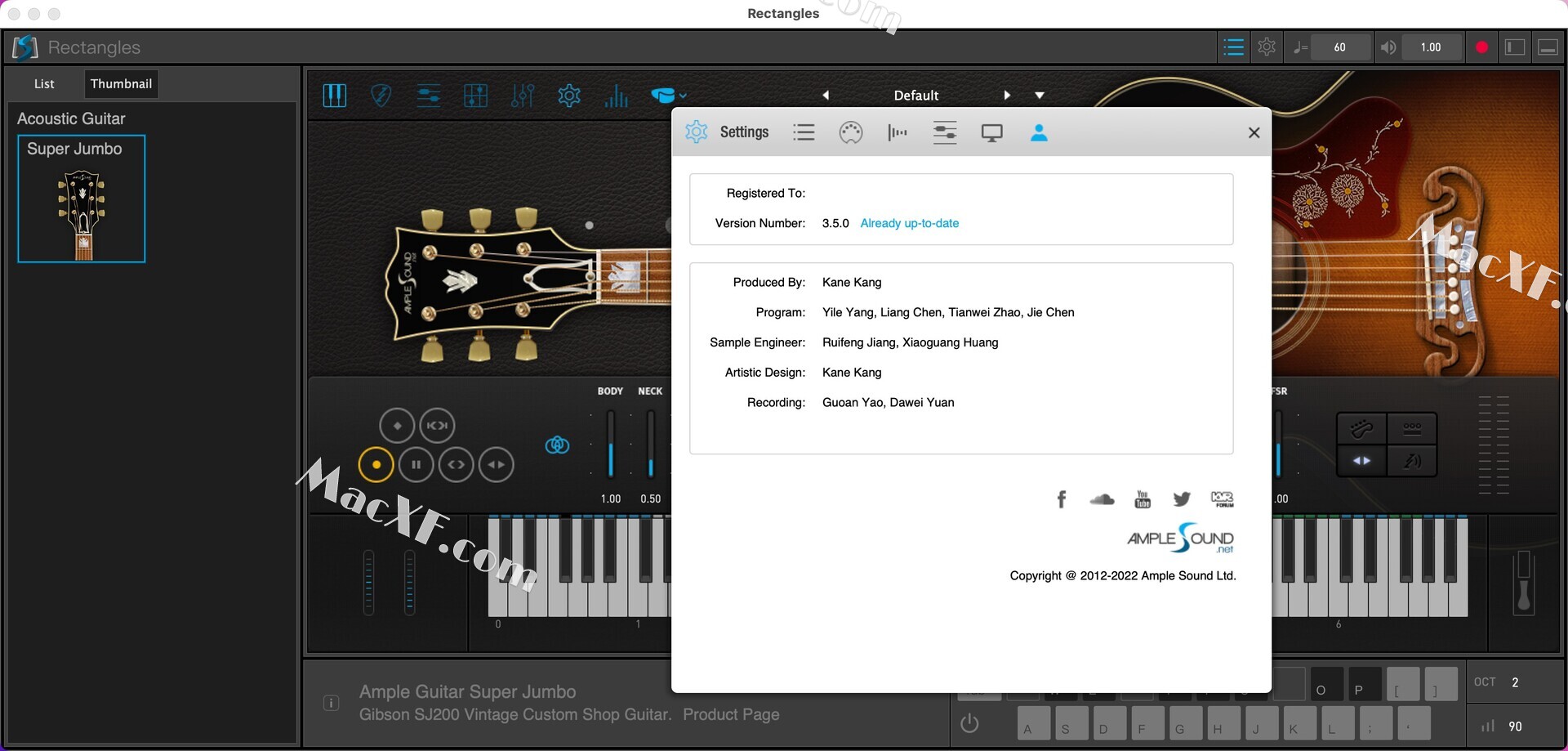Click the velocity value 90
Viewport: 1568px width, 751px height.
[1515, 726]
